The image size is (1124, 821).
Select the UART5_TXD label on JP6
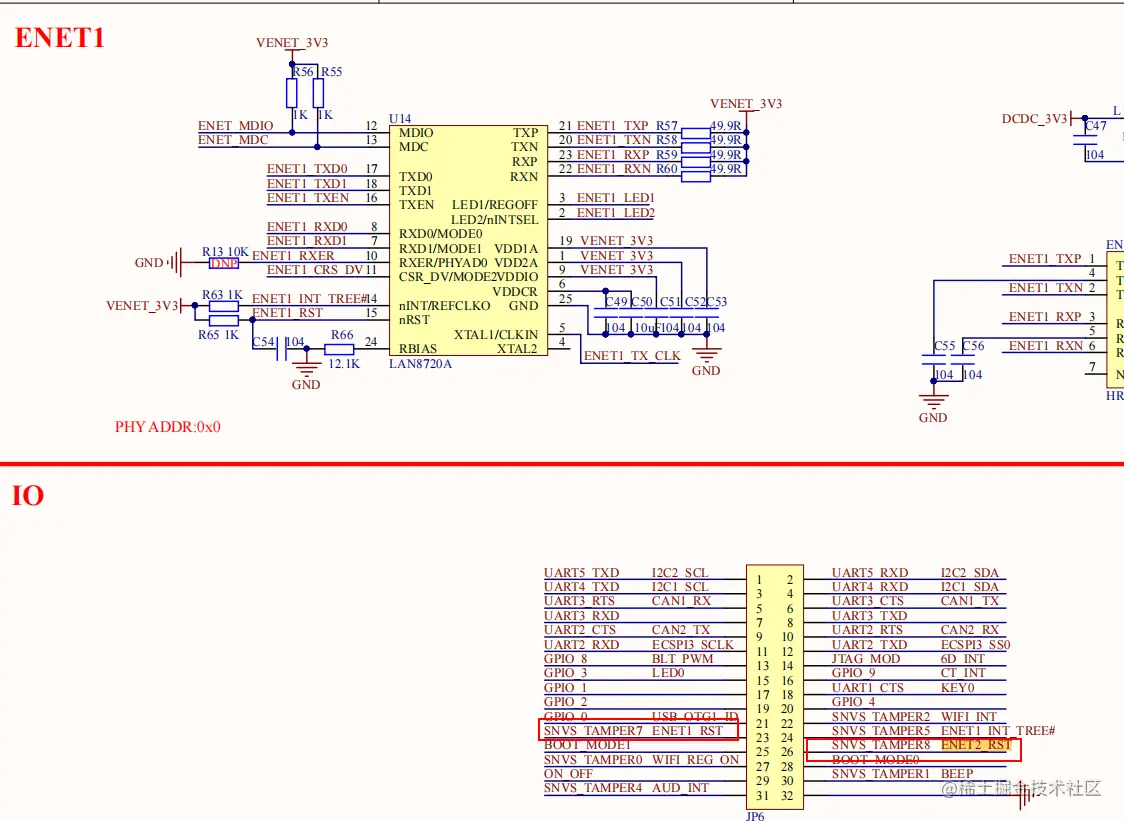pyautogui.click(x=581, y=572)
